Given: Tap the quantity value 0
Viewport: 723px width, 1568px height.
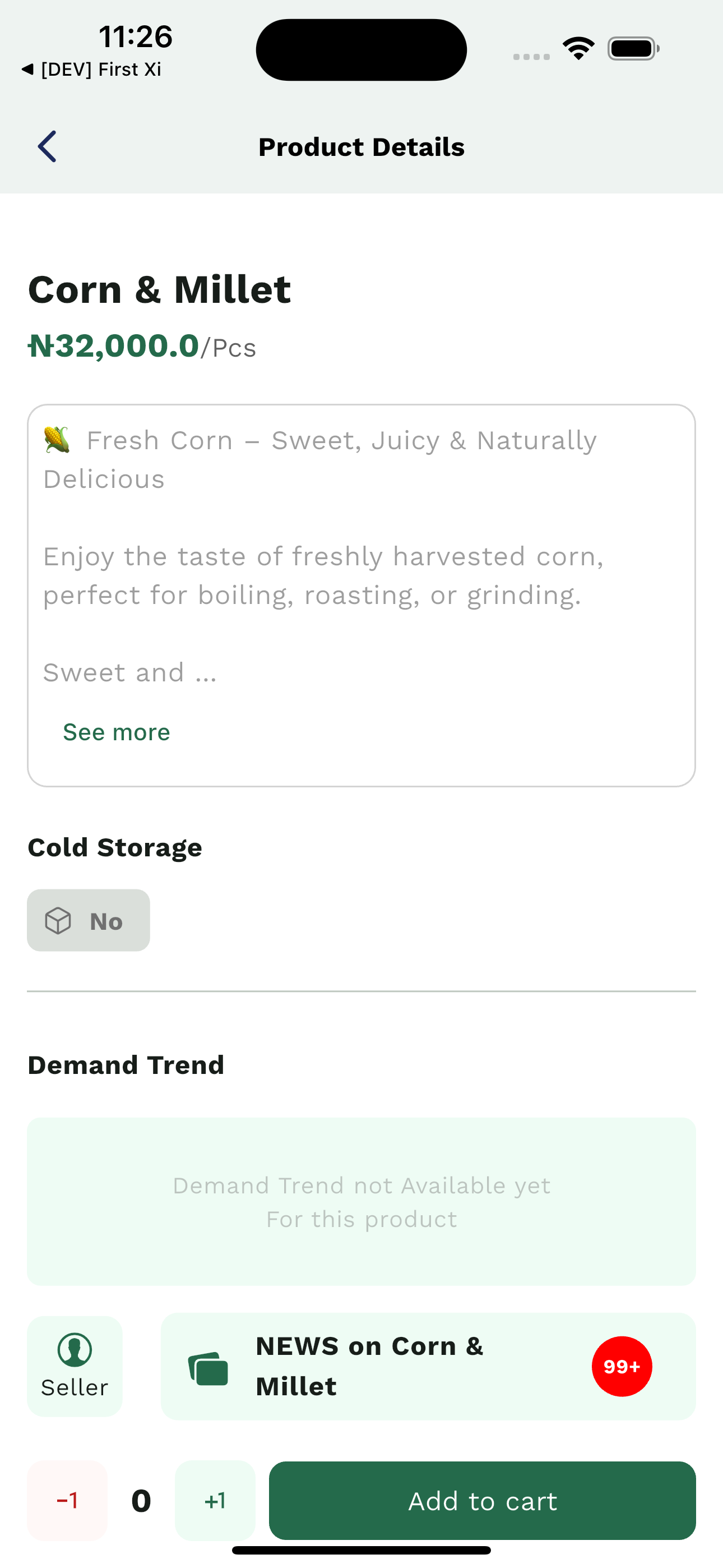Looking at the screenshot, I should point(141,1501).
